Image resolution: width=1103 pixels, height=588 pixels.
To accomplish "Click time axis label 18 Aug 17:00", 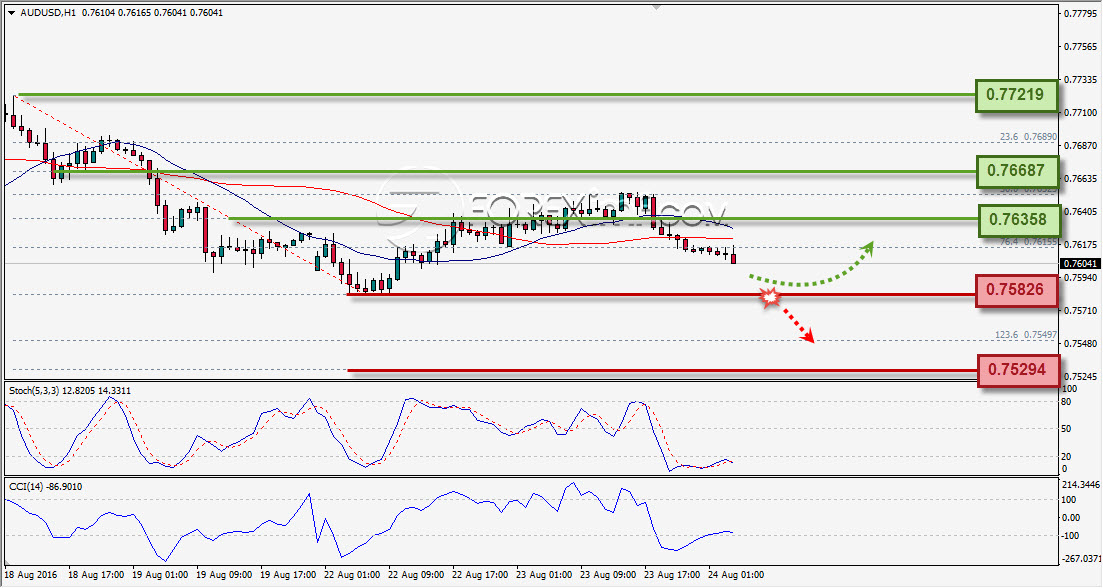I will coord(96,575).
